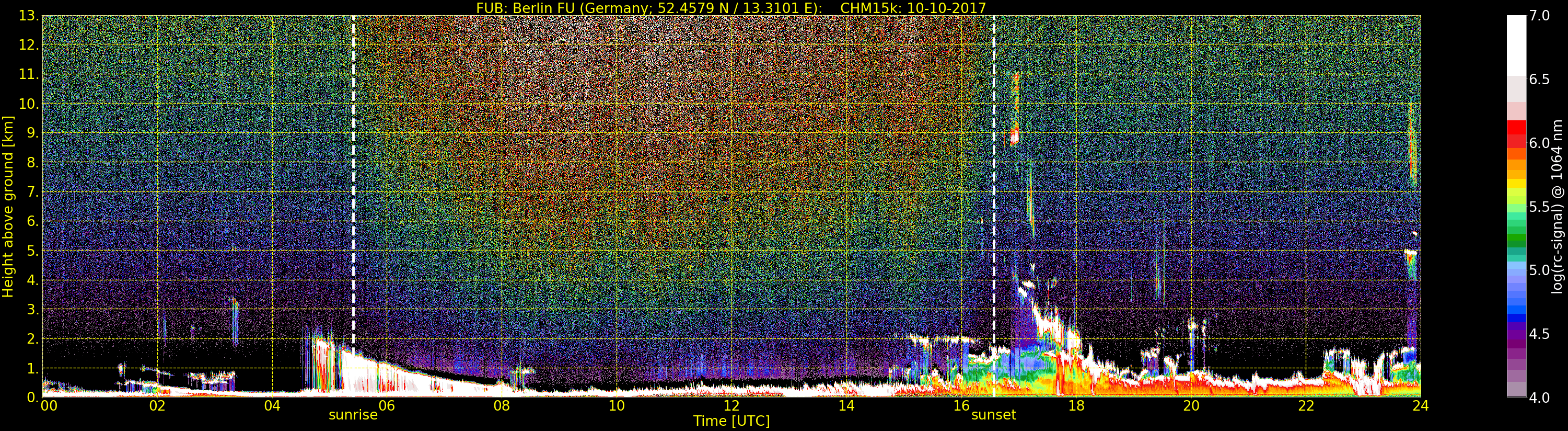Click the y-axis tick label '7.'
The image size is (1568, 431).
click(x=33, y=192)
